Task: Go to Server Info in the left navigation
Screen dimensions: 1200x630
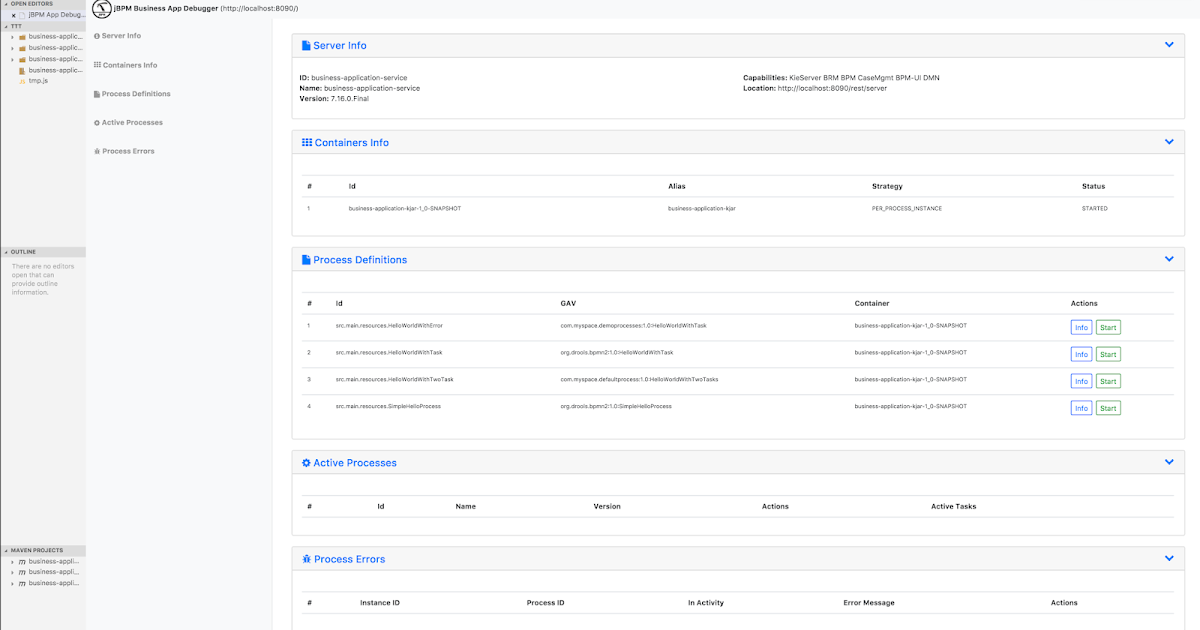Action: [x=117, y=36]
